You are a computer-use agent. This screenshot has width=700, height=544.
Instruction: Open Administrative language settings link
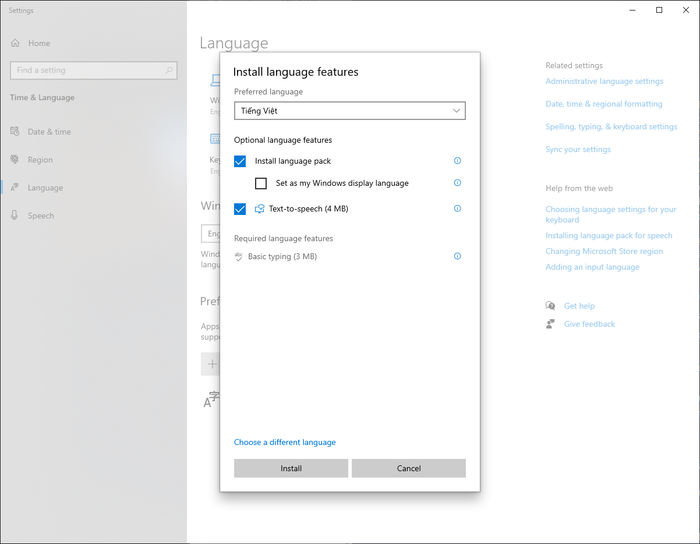604,81
